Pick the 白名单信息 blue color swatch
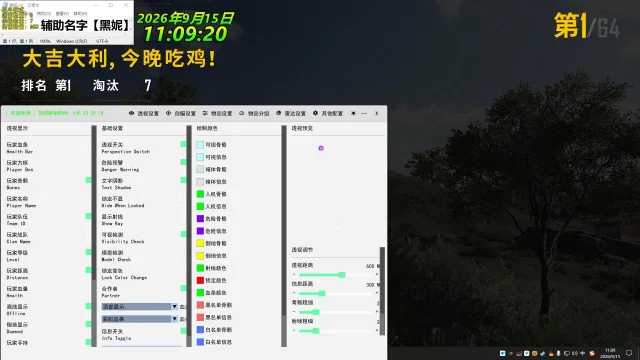 (200, 342)
